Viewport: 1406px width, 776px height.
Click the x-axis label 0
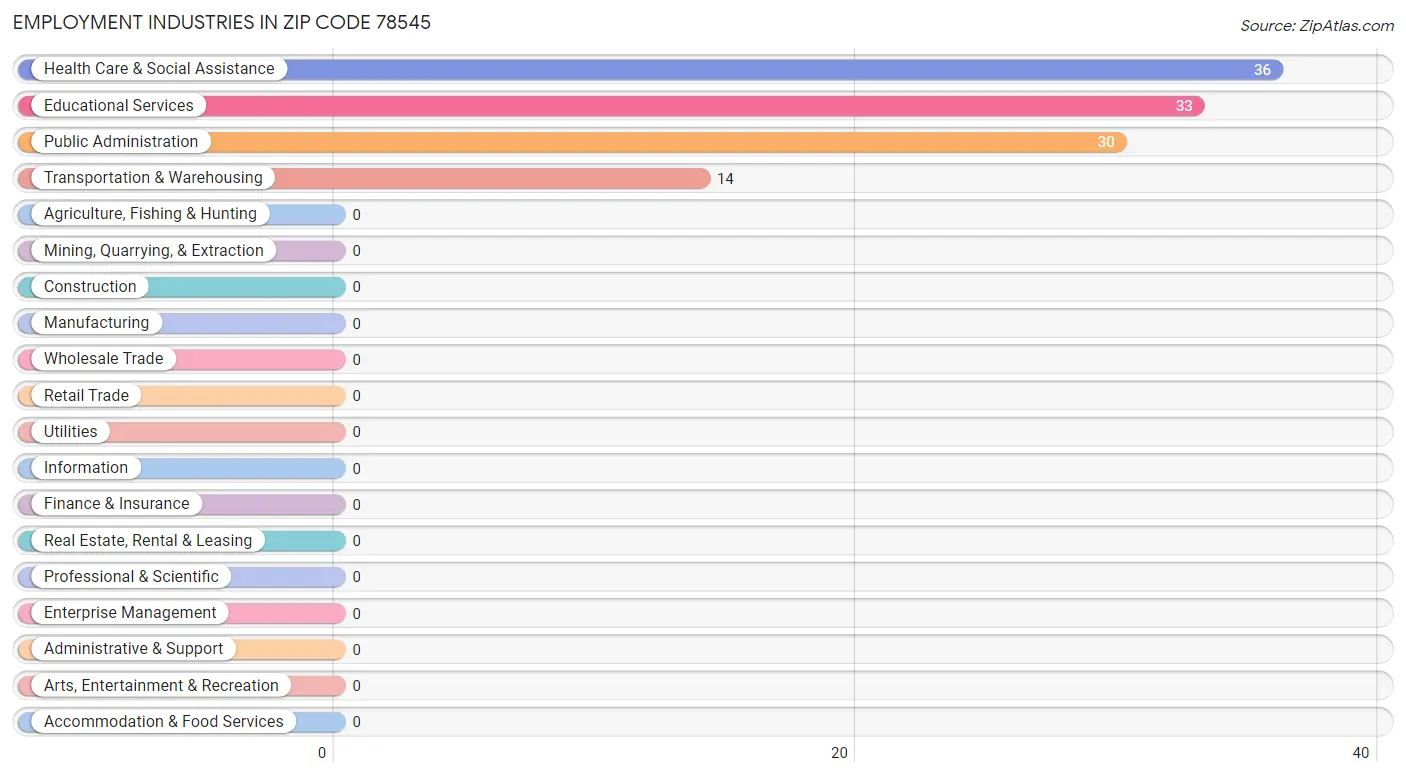pos(322,753)
